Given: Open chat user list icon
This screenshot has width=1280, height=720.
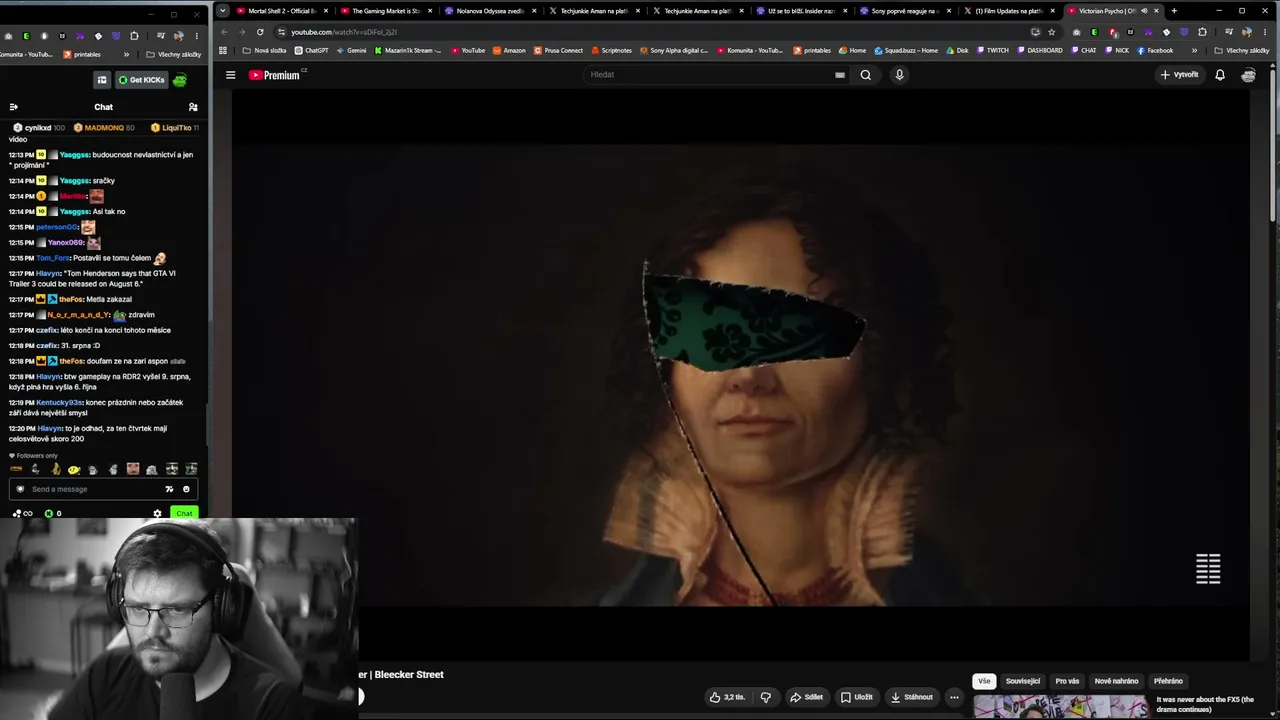Looking at the screenshot, I should pyautogui.click(x=193, y=107).
